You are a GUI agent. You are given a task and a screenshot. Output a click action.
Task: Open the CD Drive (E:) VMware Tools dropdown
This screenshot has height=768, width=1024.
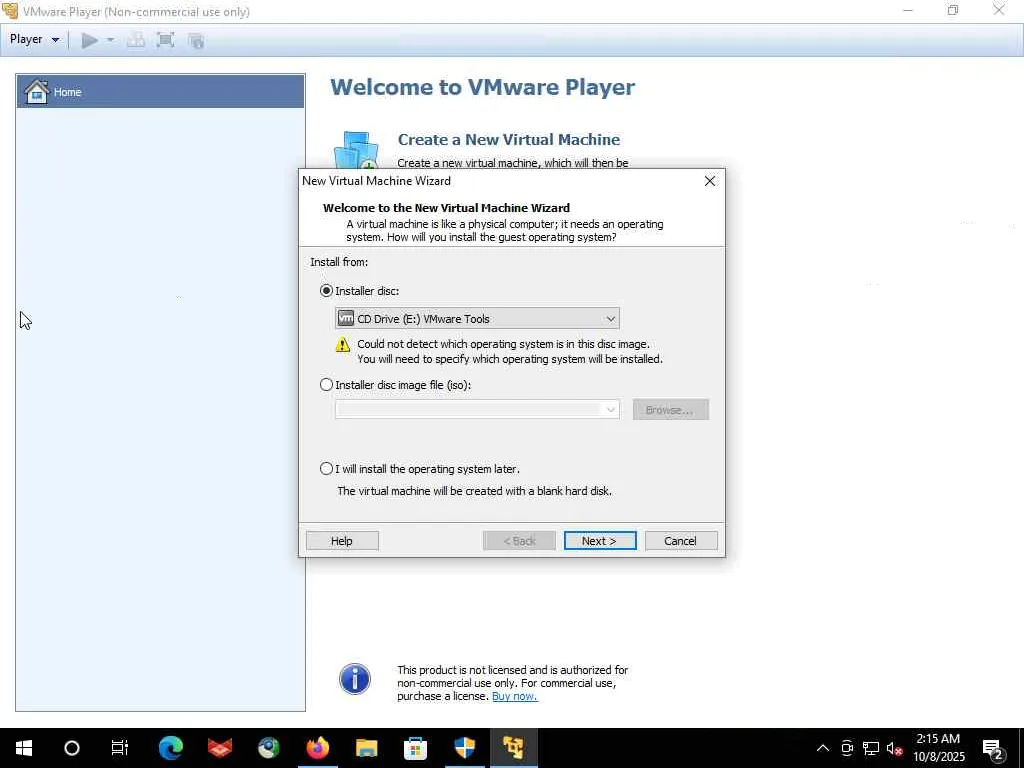coord(477,319)
